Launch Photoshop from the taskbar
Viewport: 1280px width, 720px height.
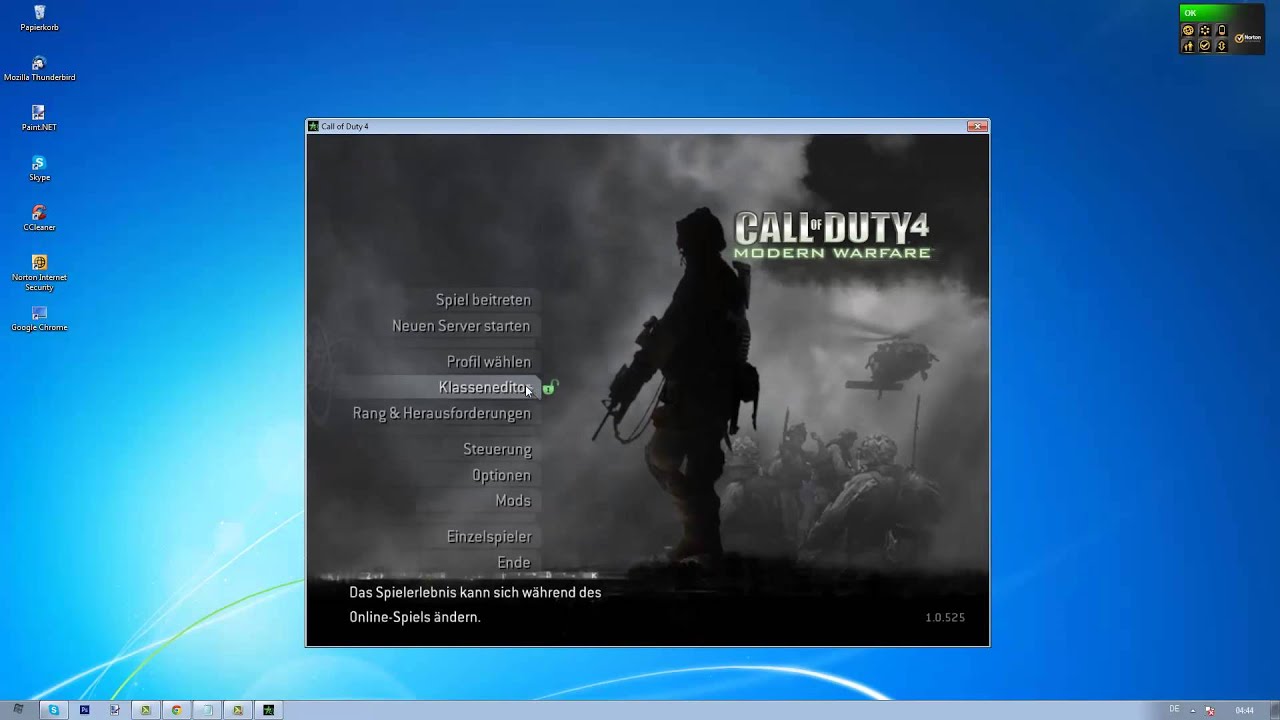coord(84,710)
